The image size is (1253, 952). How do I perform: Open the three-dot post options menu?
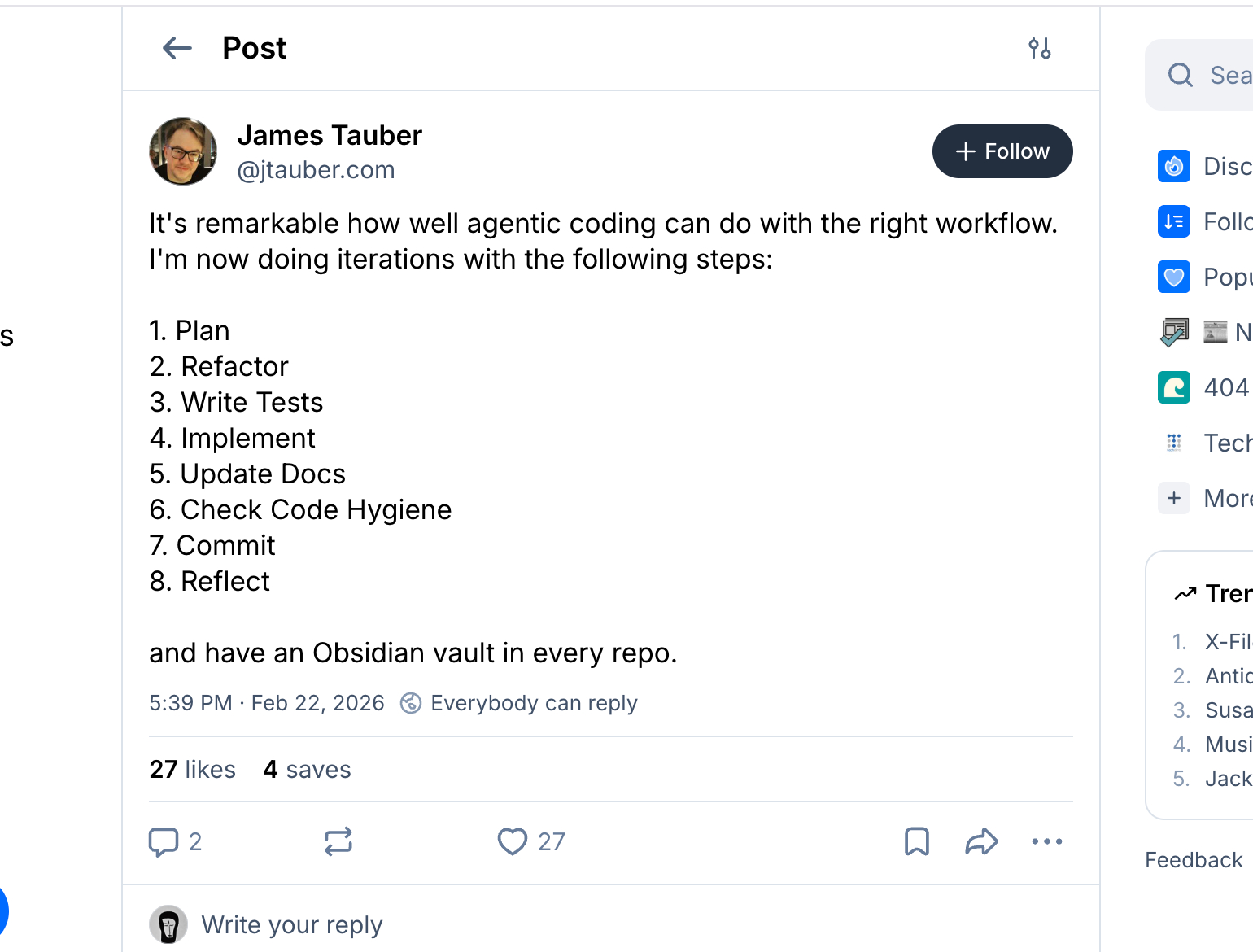1046,842
